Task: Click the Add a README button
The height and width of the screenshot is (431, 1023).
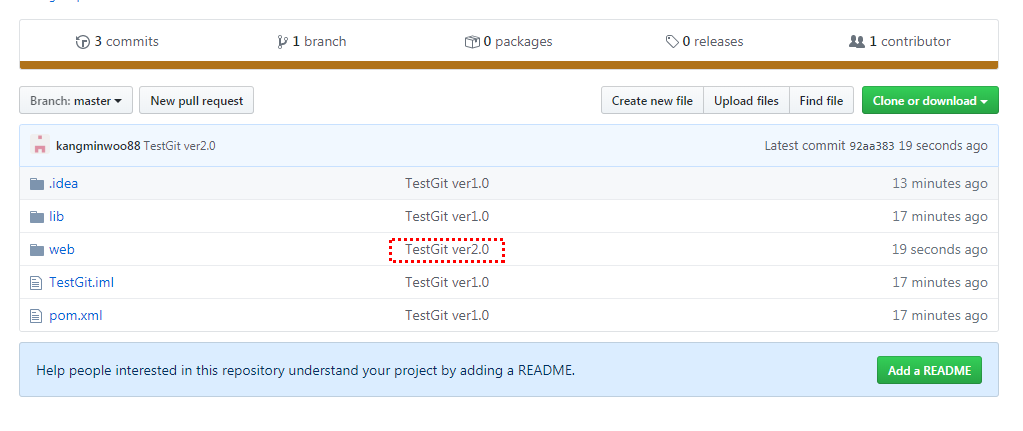Action: point(929,370)
